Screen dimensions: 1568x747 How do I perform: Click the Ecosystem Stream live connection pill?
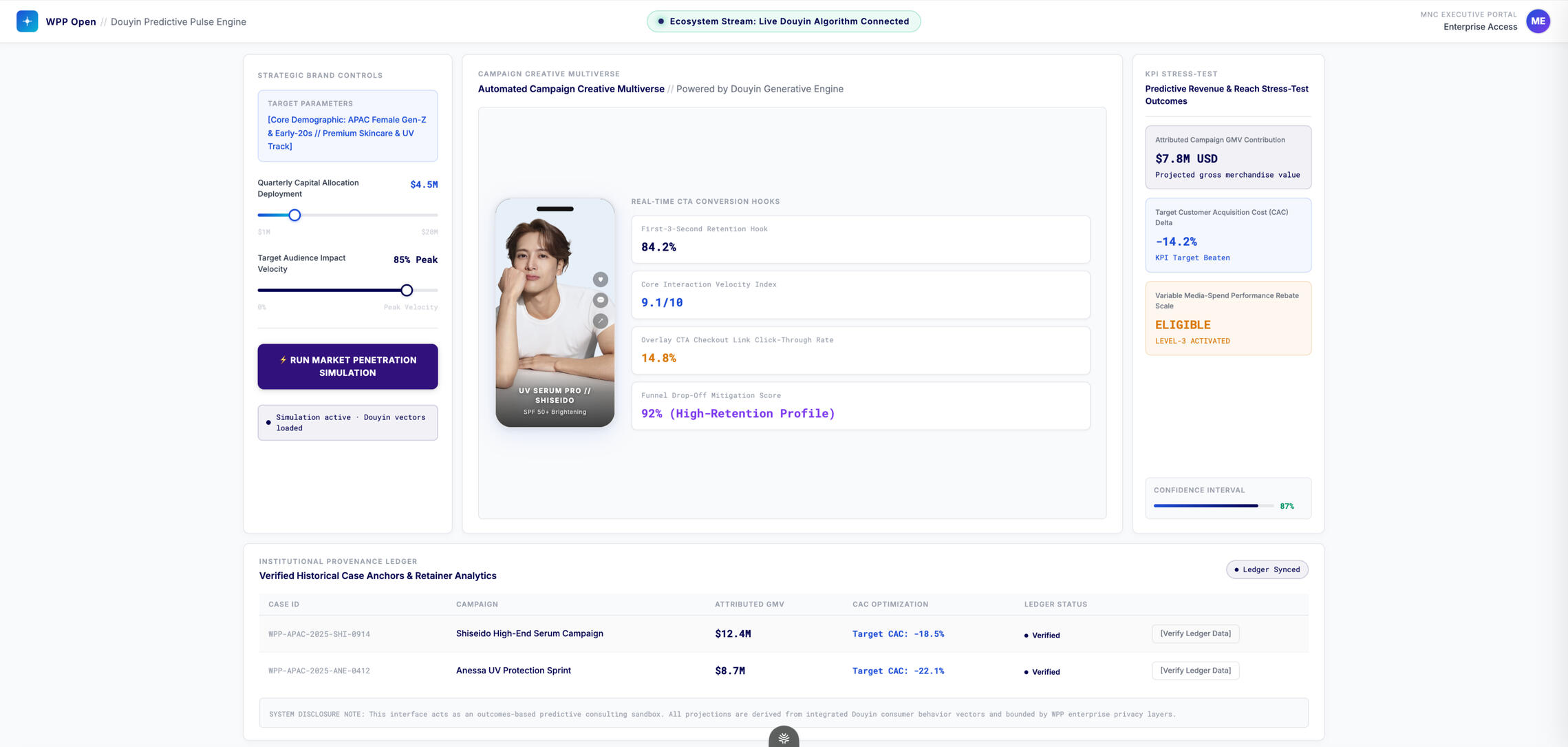(784, 21)
